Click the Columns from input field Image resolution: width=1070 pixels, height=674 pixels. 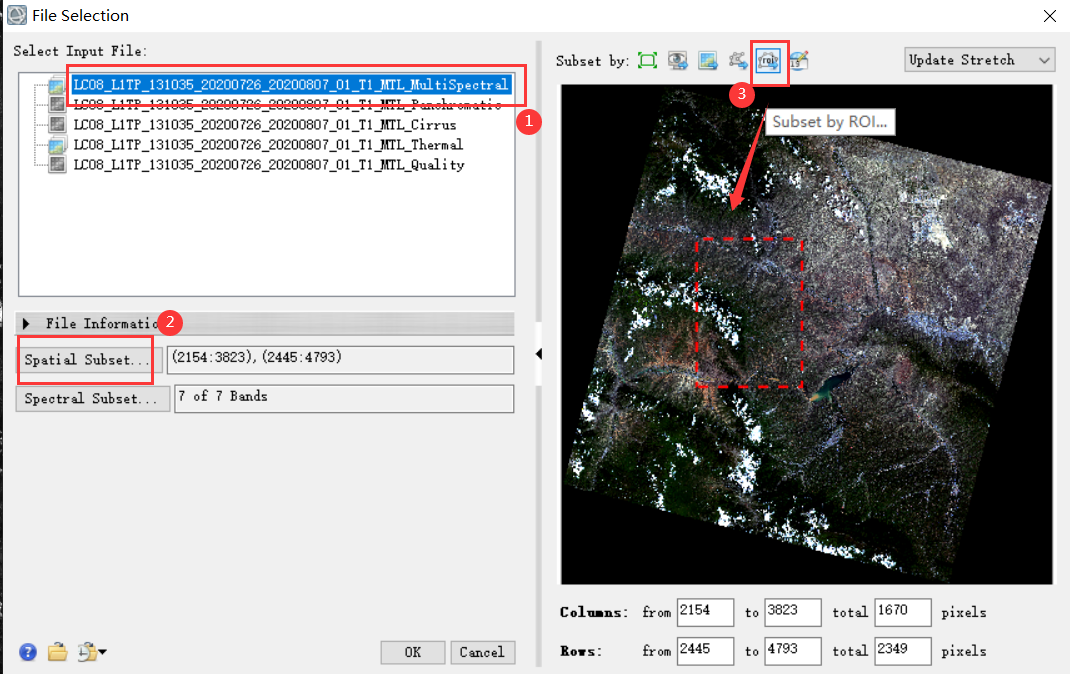tap(707, 612)
